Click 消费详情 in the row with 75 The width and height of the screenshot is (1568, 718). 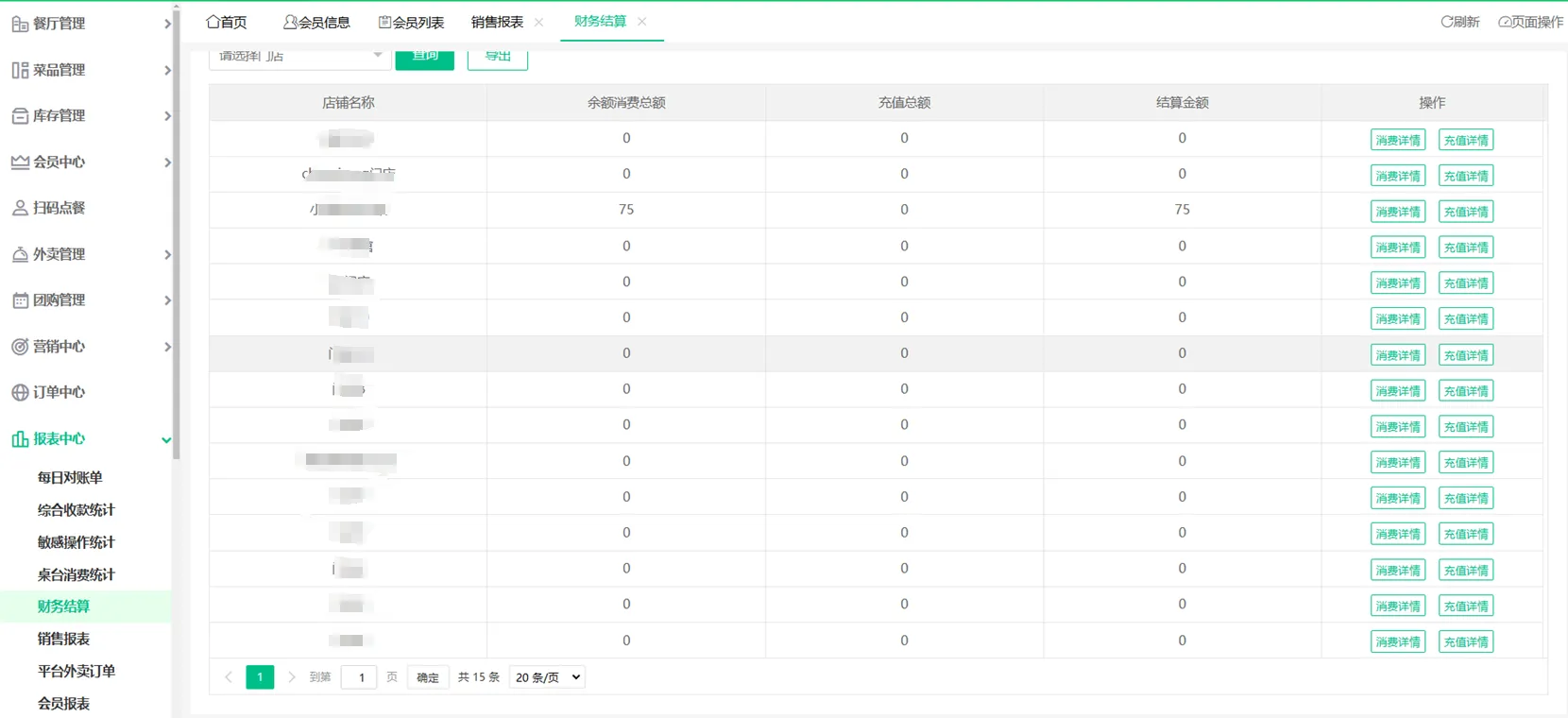click(x=1398, y=212)
